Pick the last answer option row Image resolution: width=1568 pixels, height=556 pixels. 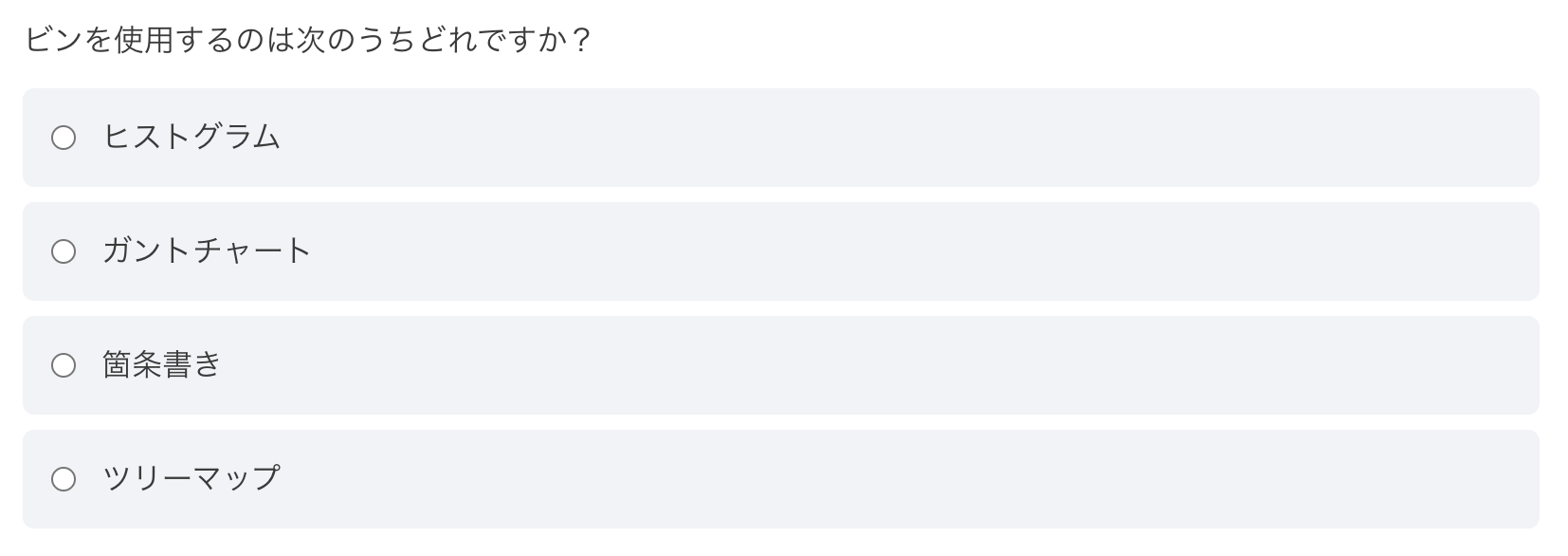(x=781, y=479)
